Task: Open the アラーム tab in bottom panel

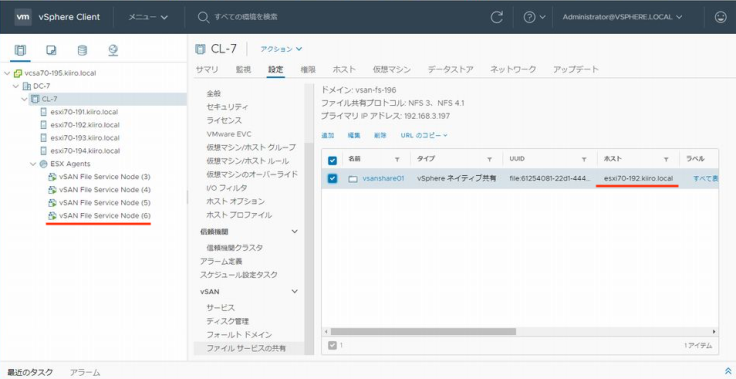Action: (x=85, y=372)
